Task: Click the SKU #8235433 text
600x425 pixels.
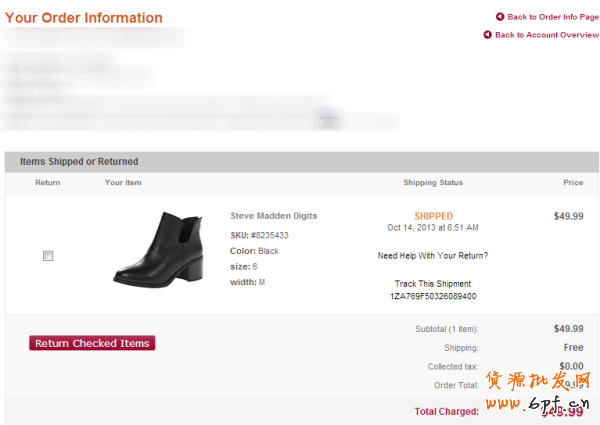Action: coord(259,235)
